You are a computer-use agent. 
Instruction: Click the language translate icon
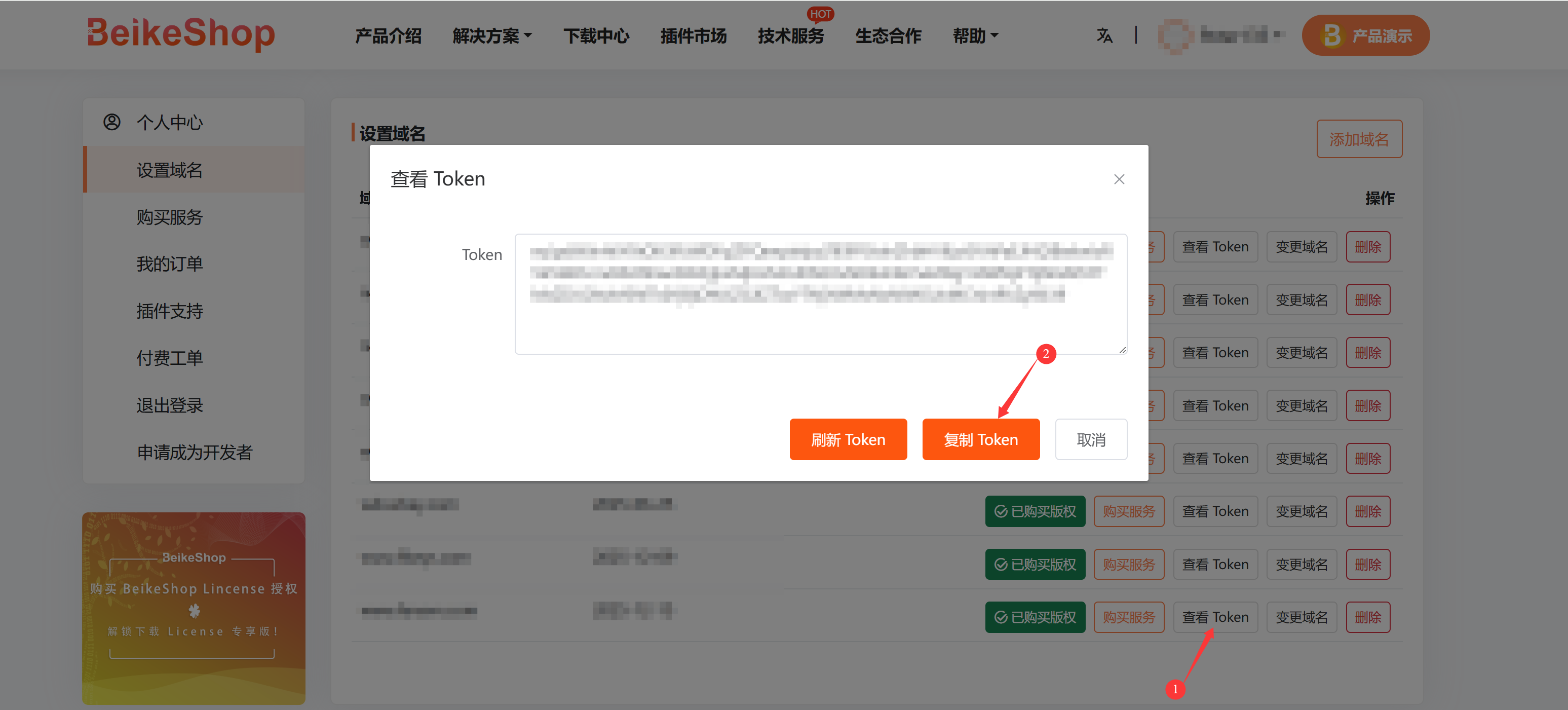pos(1104,36)
